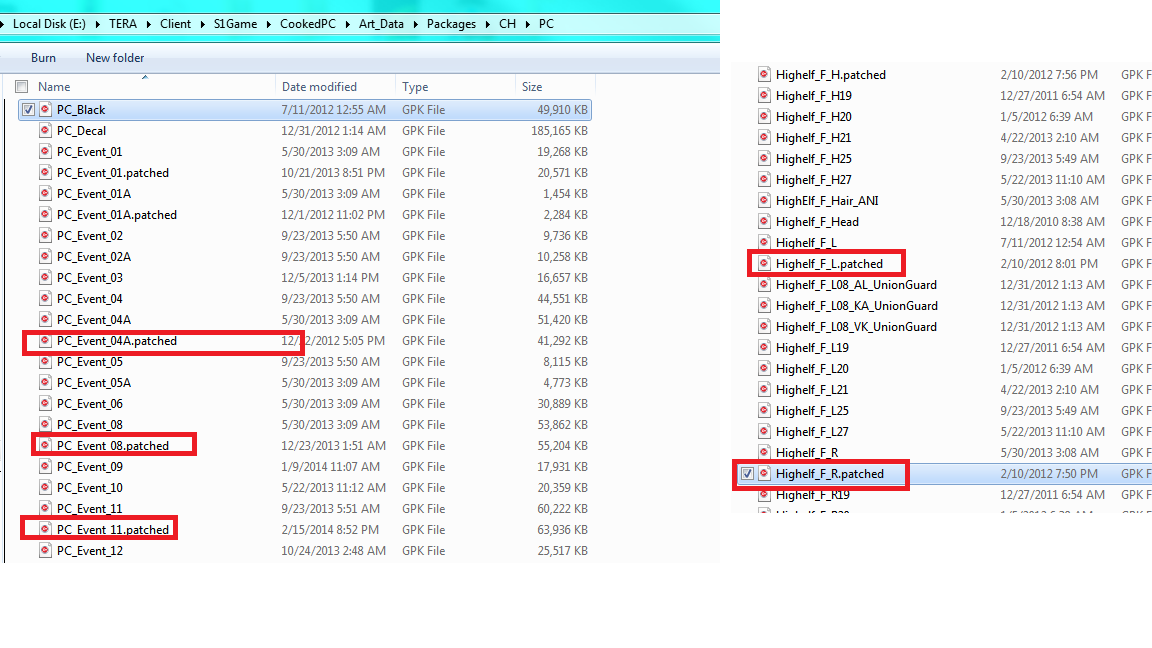1152x648 pixels.
Task: Toggle the select-all checkbox in header
Action: (22, 87)
